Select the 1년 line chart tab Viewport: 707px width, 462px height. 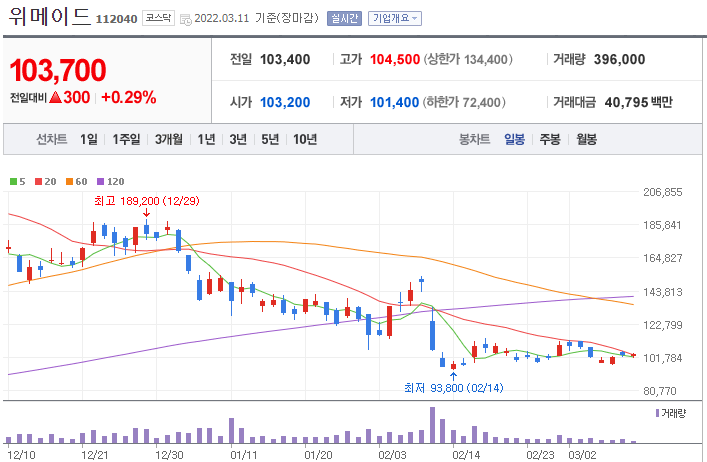207,139
